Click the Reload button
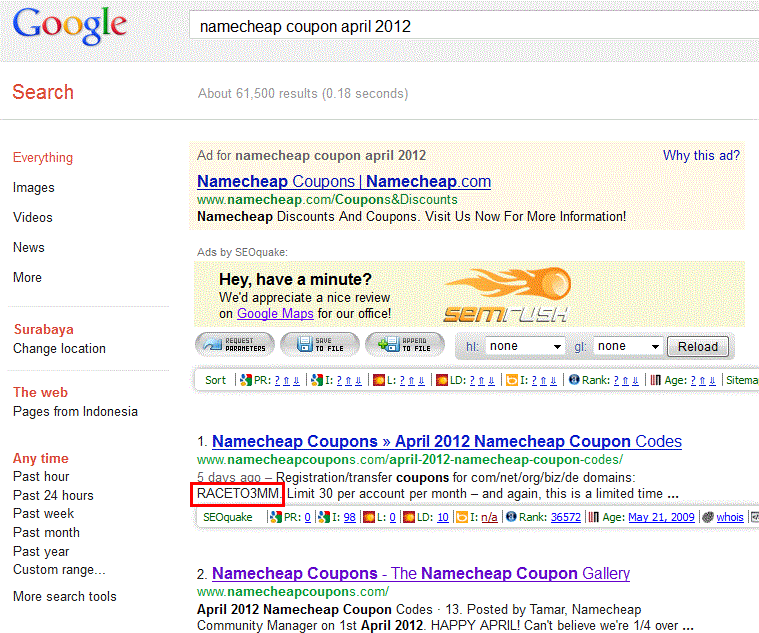 698,347
